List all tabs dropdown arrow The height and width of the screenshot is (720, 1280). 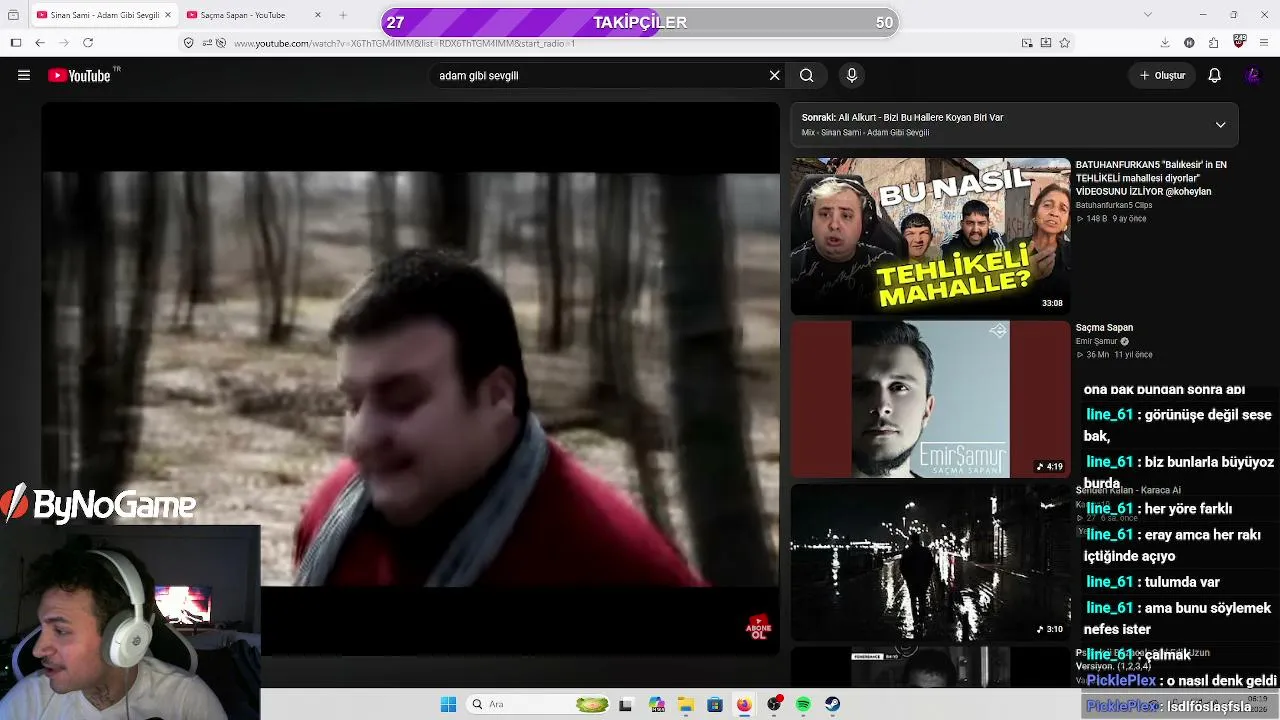(1147, 15)
